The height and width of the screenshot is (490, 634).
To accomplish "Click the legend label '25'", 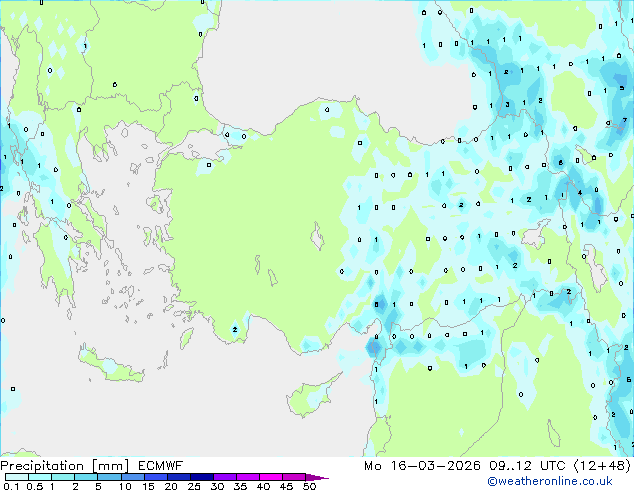I will coord(194,486).
